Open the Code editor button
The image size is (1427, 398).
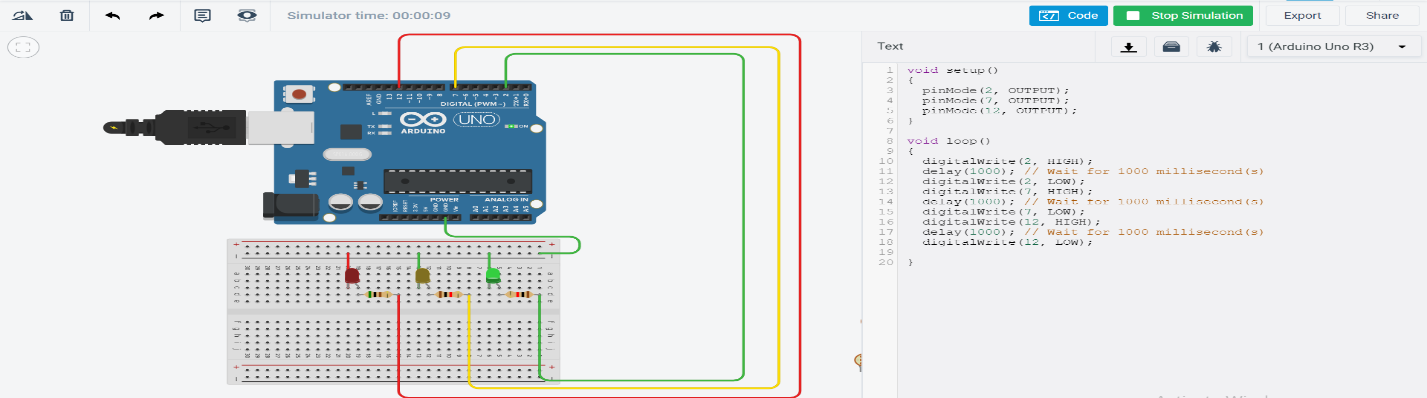click(x=1068, y=16)
